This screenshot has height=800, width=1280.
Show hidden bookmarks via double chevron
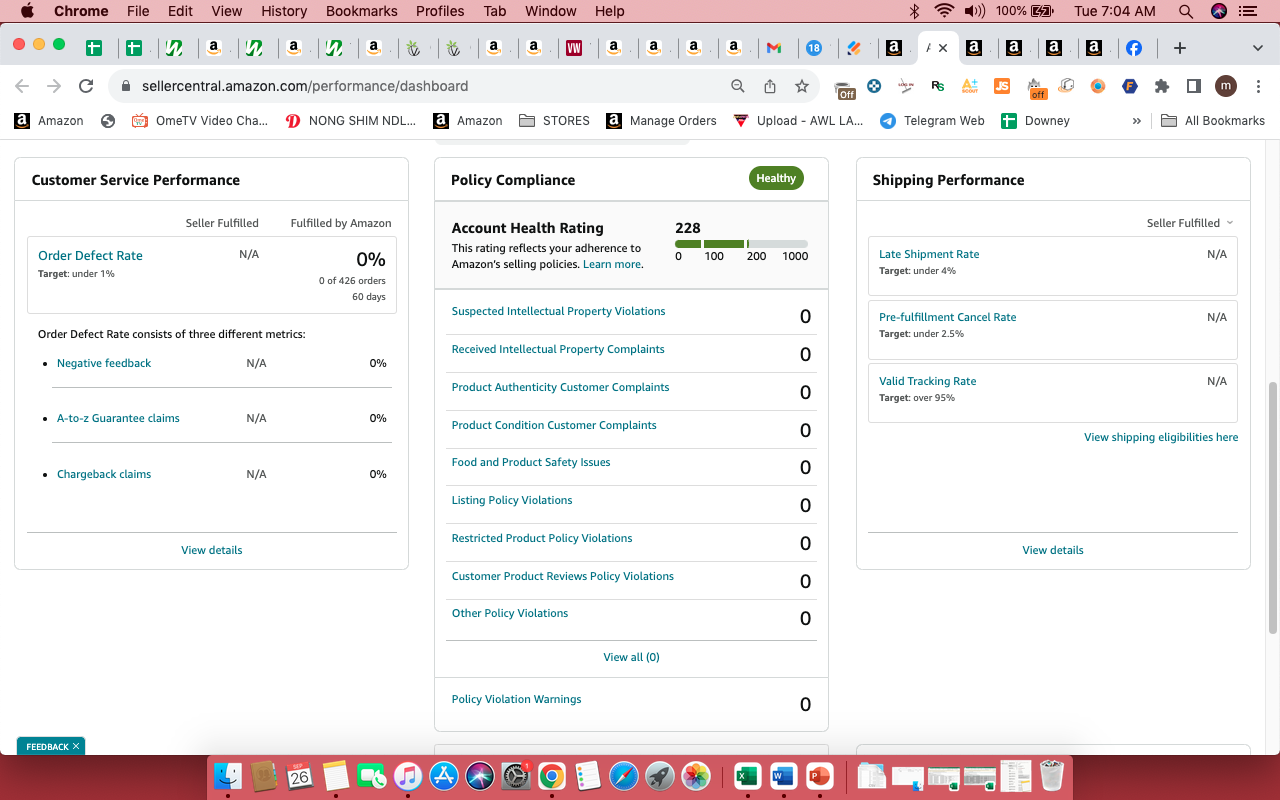[x=1136, y=120]
